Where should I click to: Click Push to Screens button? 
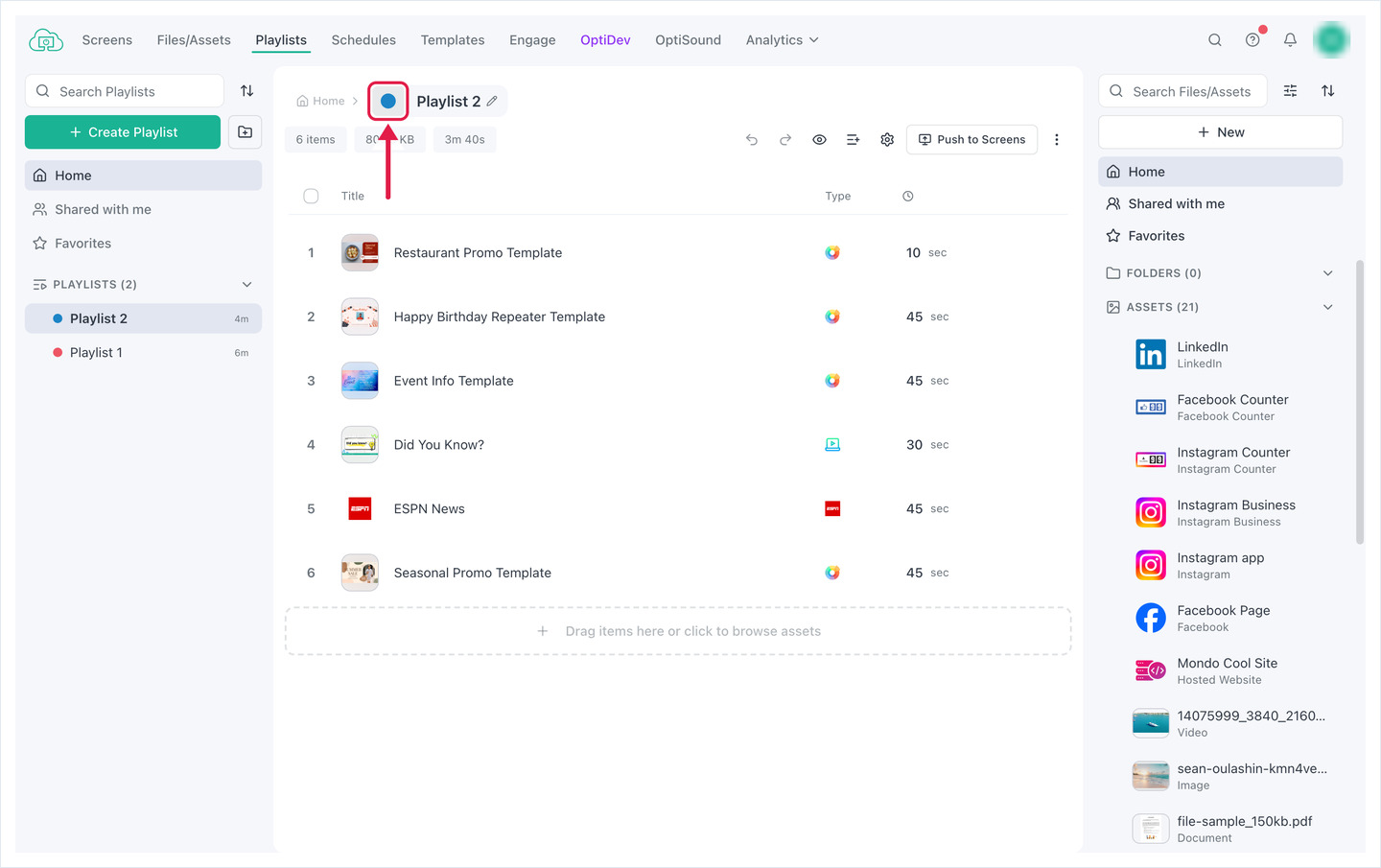click(x=971, y=140)
